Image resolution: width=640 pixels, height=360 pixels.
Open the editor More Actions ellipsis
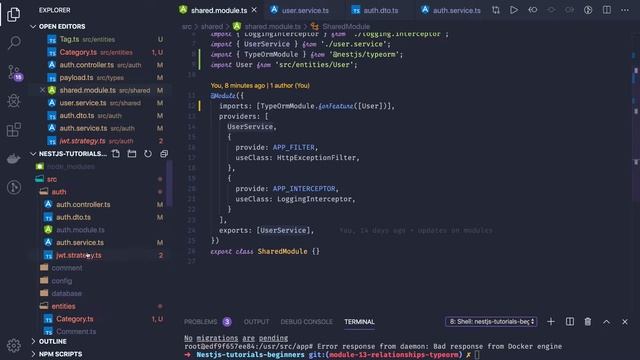pyautogui.click(x=625, y=10)
